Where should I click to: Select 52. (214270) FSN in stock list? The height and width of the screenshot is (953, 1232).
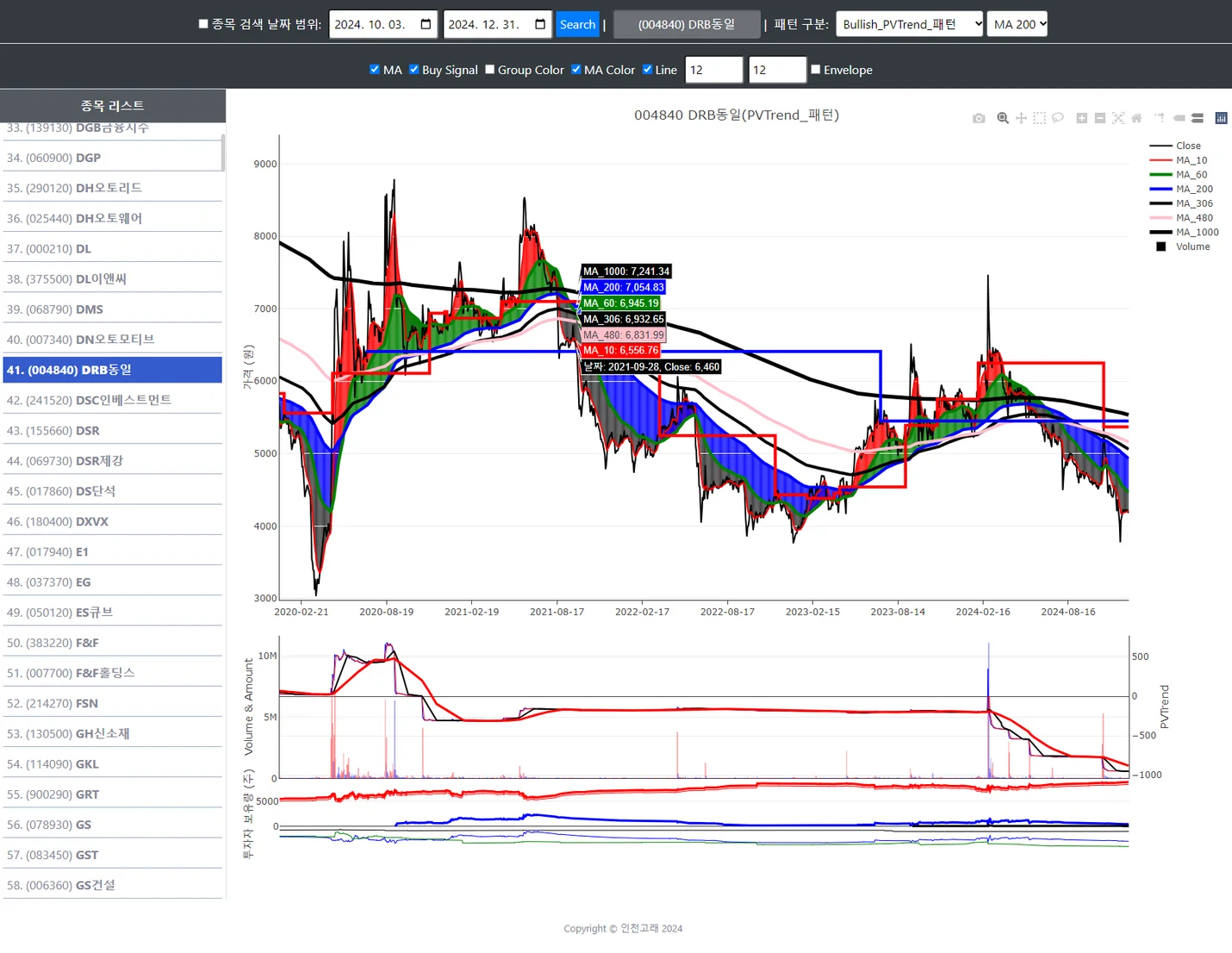click(112, 703)
